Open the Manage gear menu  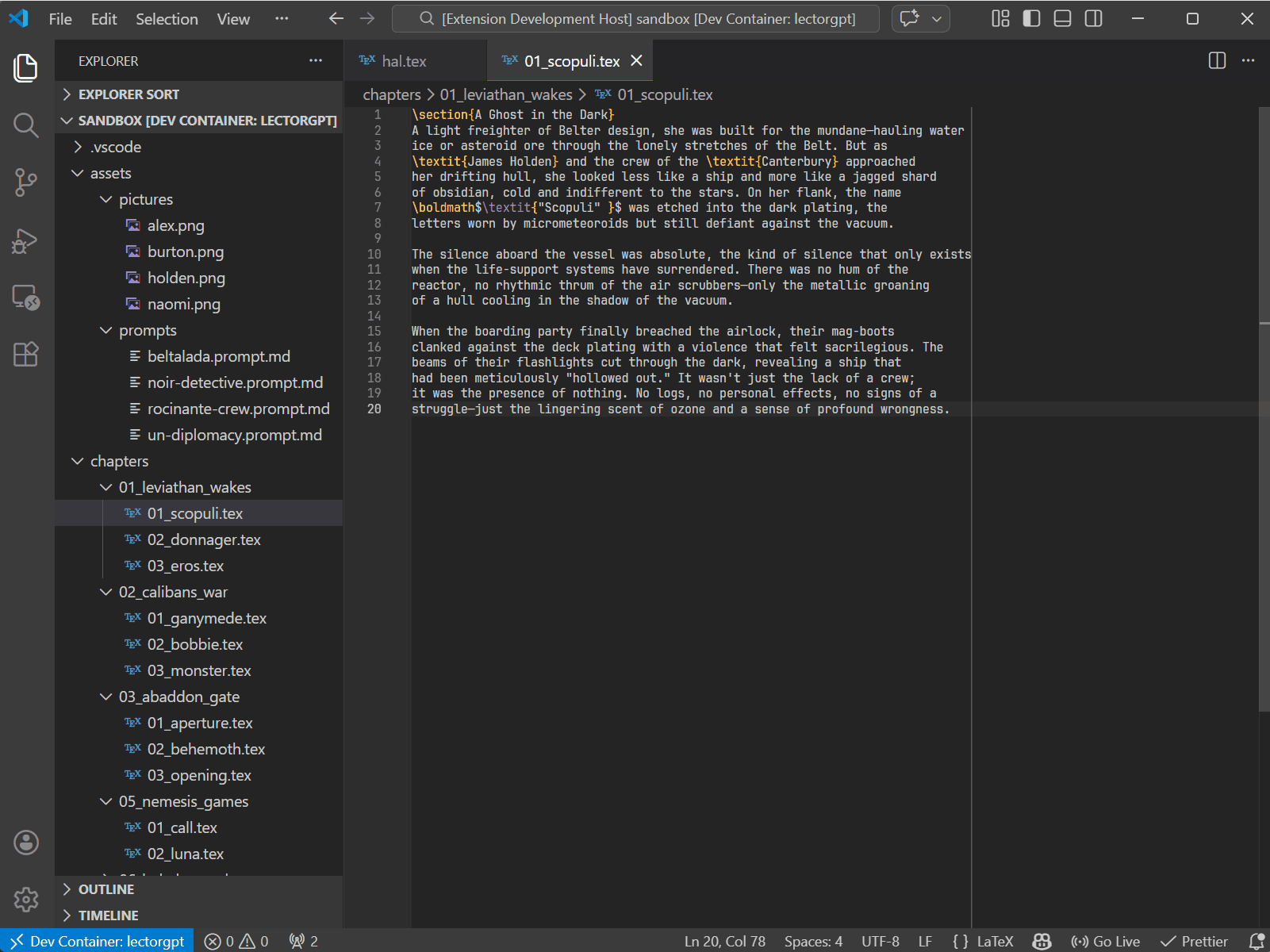pos(25,899)
